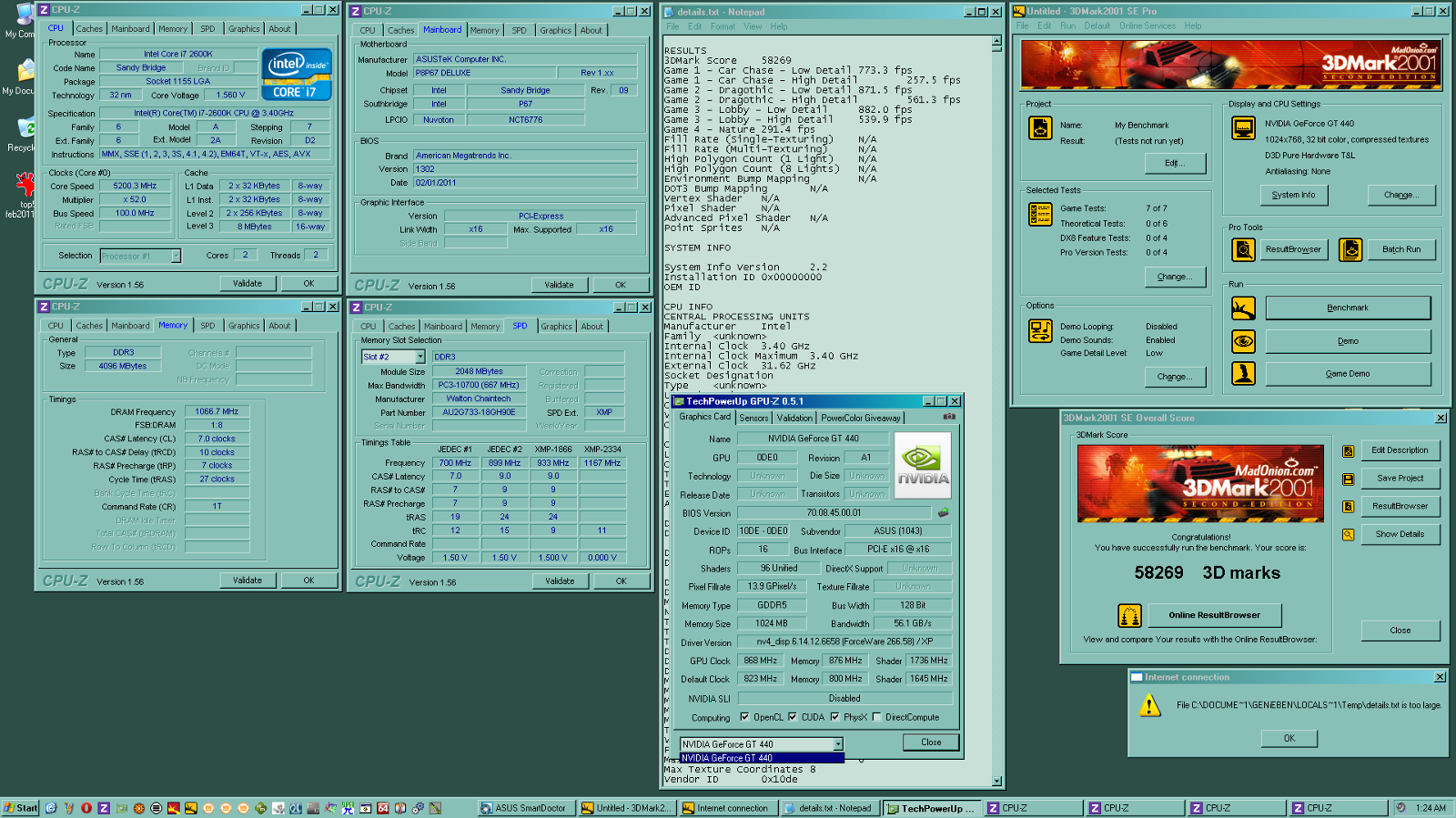The image size is (1456, 818).
Task: Click the Benchmark run icon beside Benchmark button
Action: click(x=1243, y=308)
